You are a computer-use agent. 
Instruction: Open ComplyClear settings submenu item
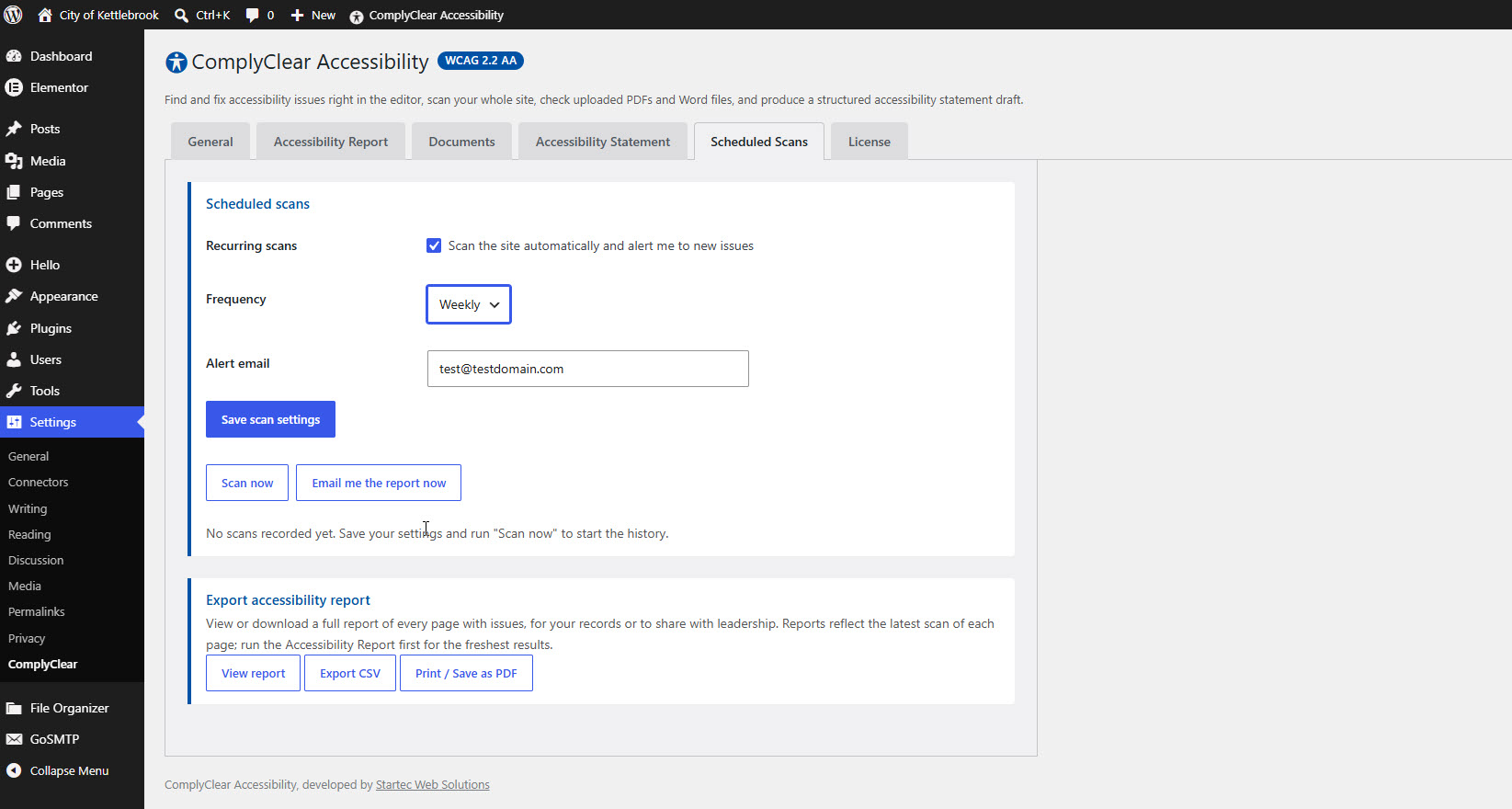pos(43,664)
